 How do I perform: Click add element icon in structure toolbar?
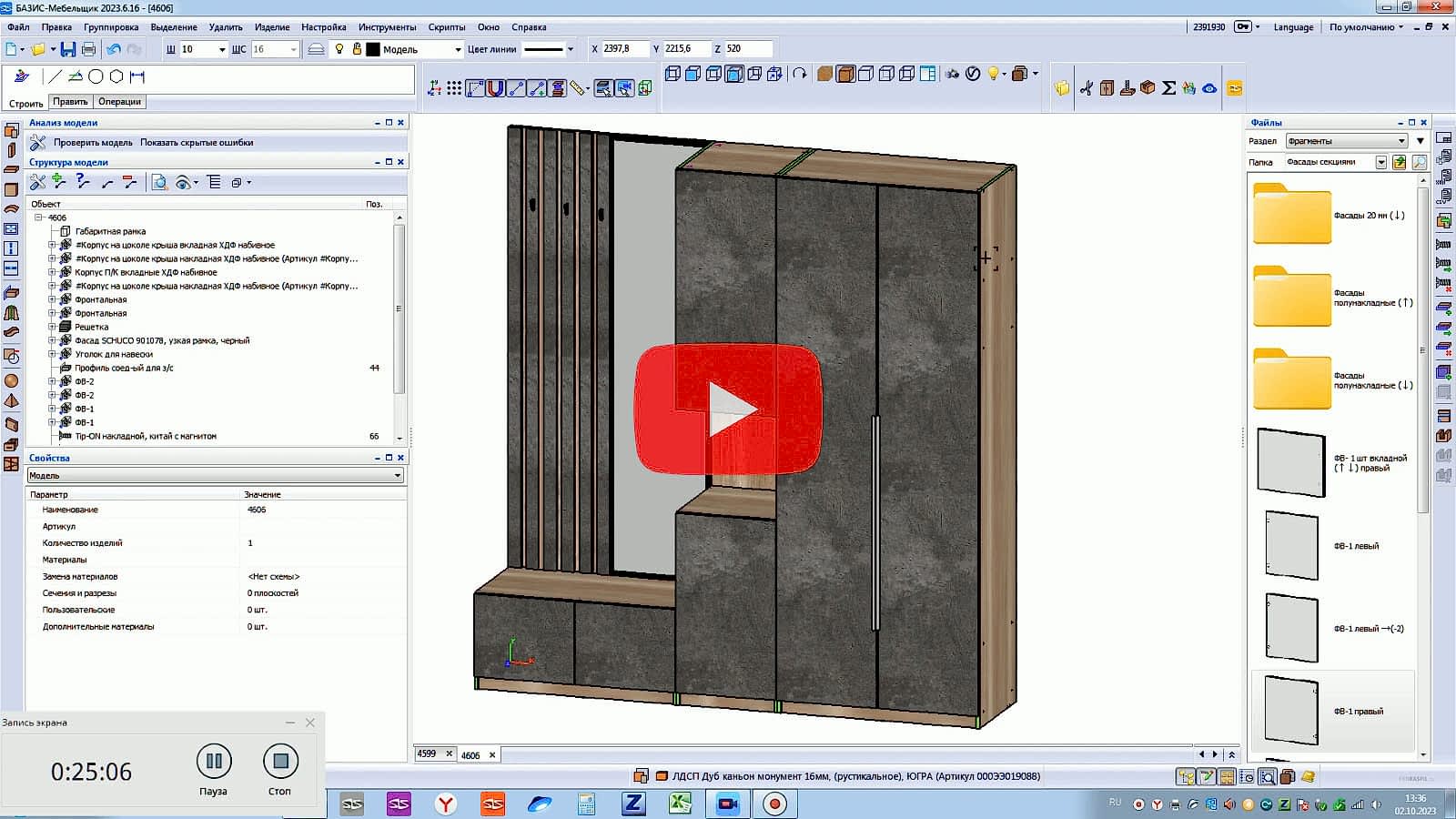tap(58, 182)
